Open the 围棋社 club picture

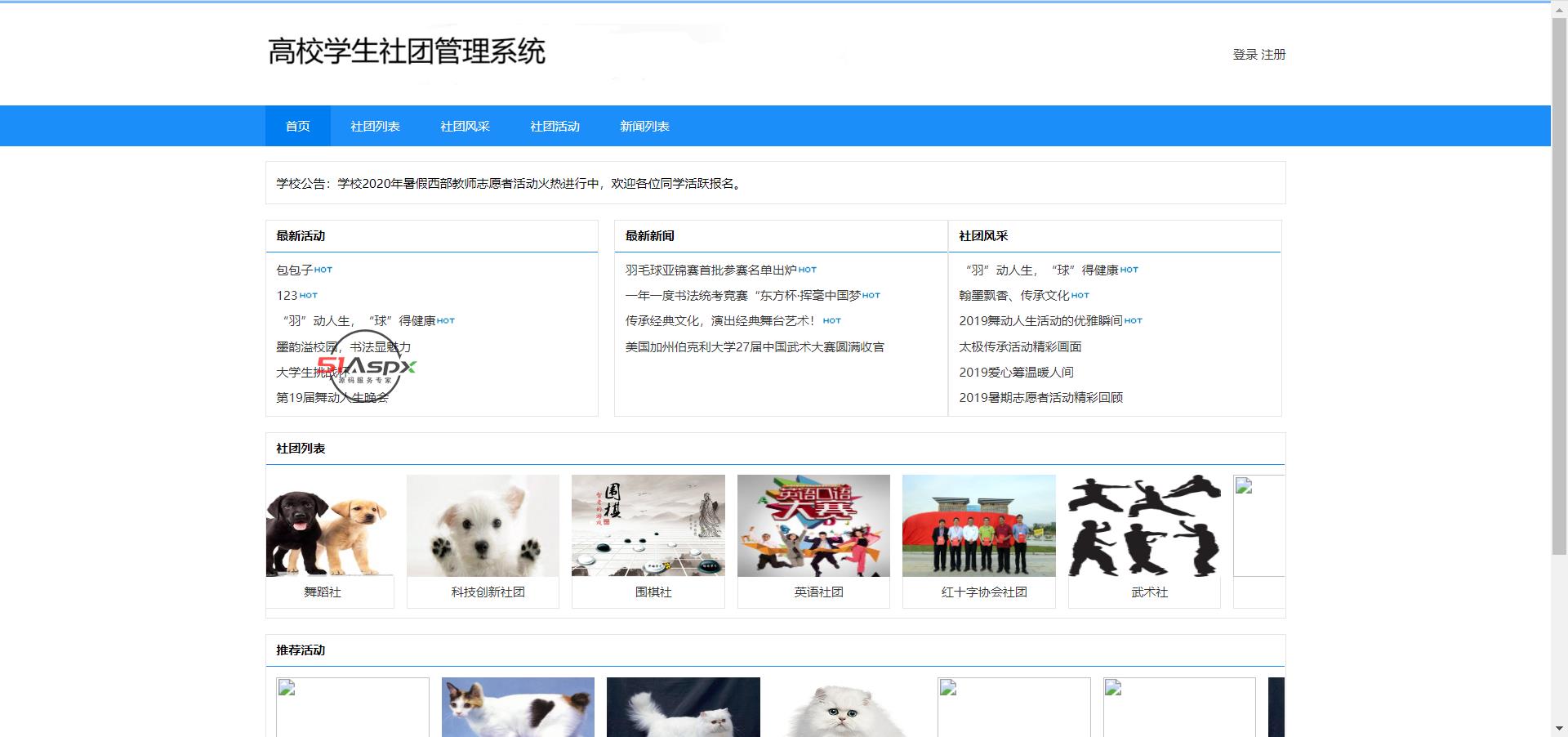(648, 525)
